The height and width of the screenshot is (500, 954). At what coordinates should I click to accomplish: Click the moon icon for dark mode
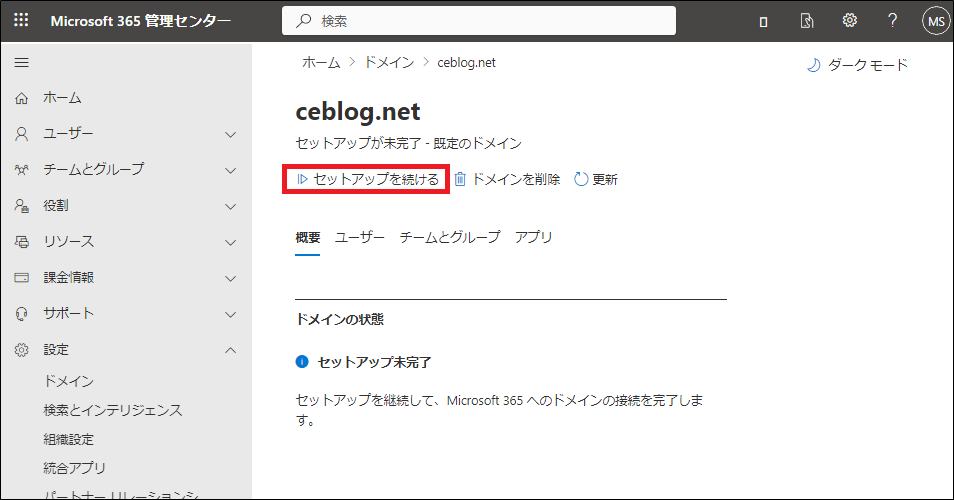tap(813, 65)
